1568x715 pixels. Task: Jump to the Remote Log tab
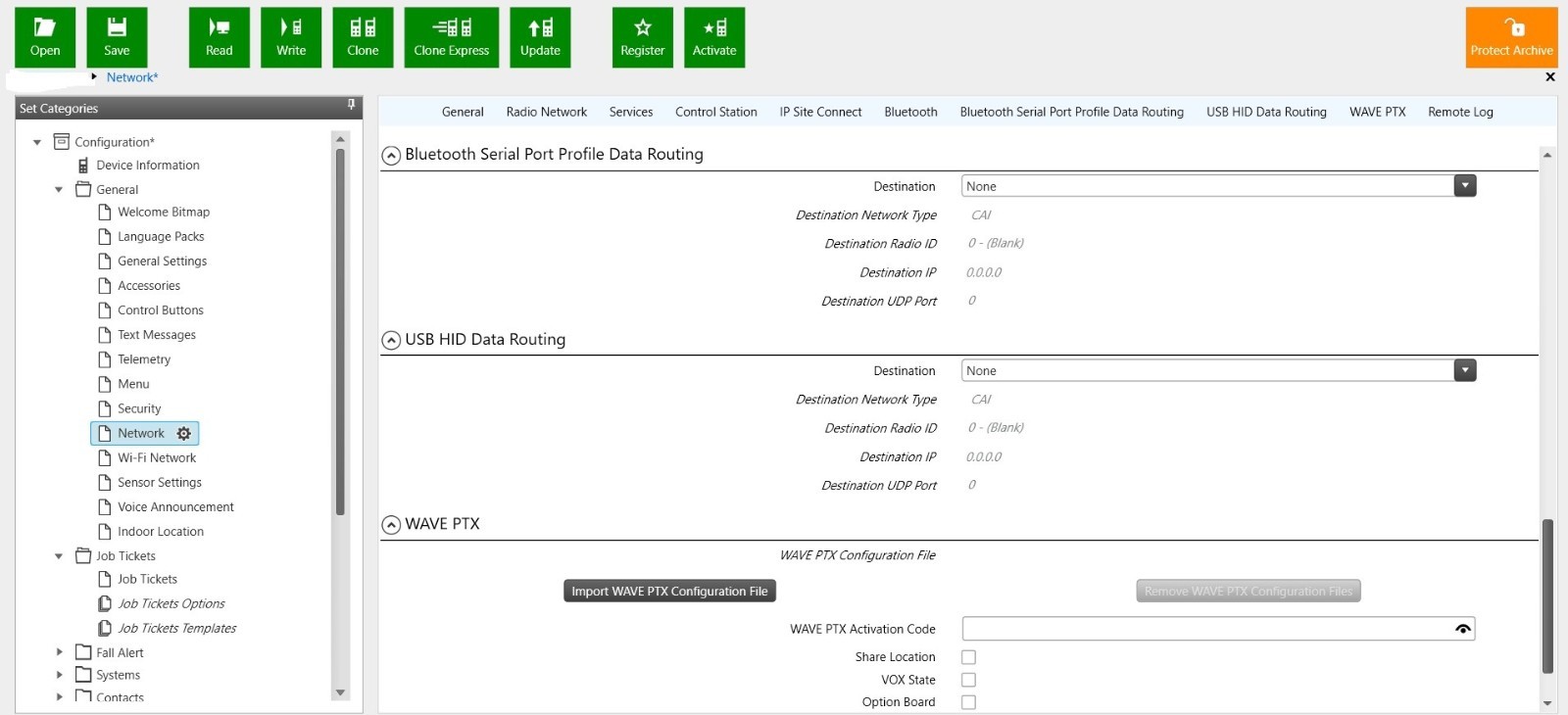1460,112
